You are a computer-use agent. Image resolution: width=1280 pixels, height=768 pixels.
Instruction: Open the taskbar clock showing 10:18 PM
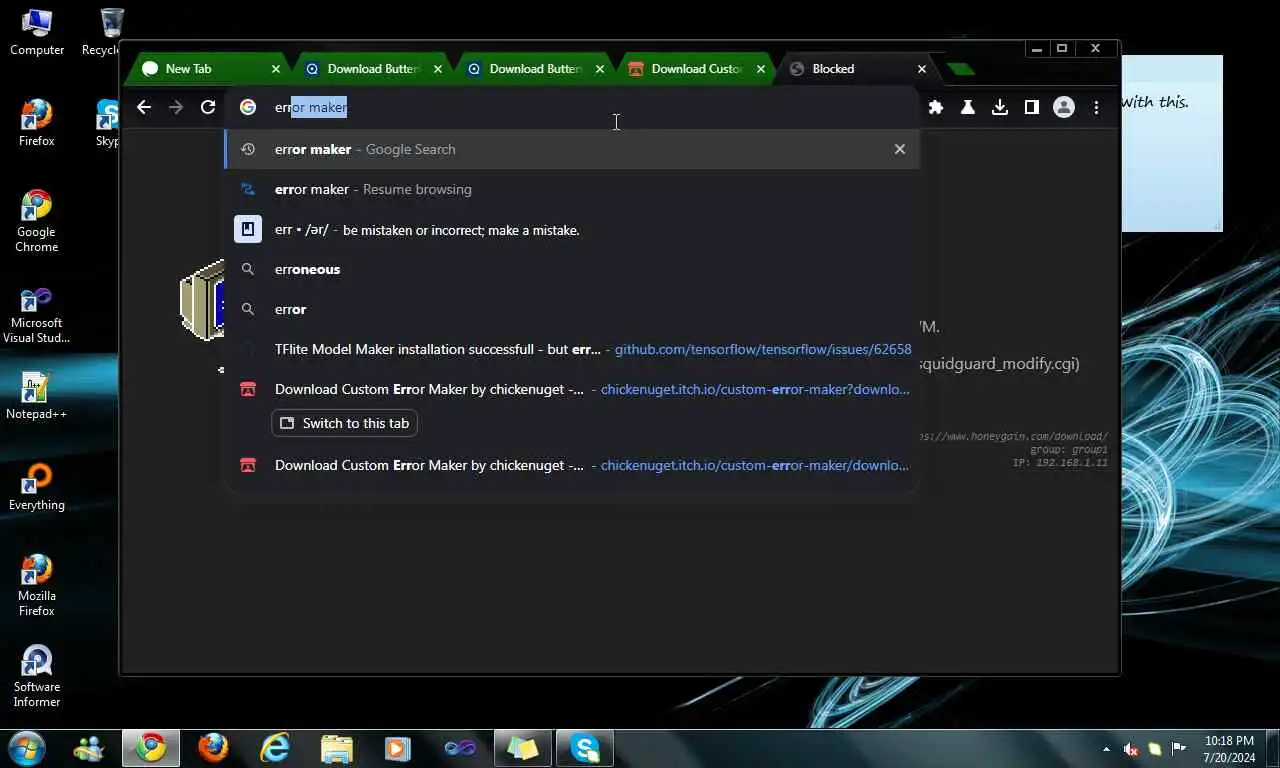(x=1229, y=749)
